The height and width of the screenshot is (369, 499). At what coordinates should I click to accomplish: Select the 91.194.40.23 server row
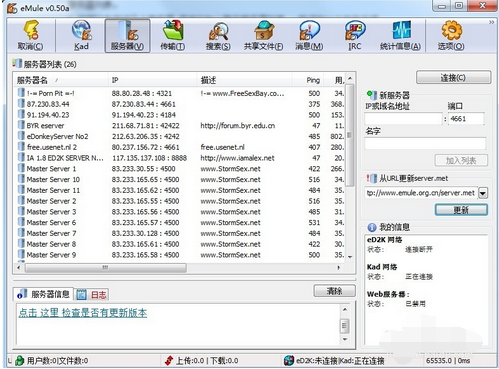180,115
